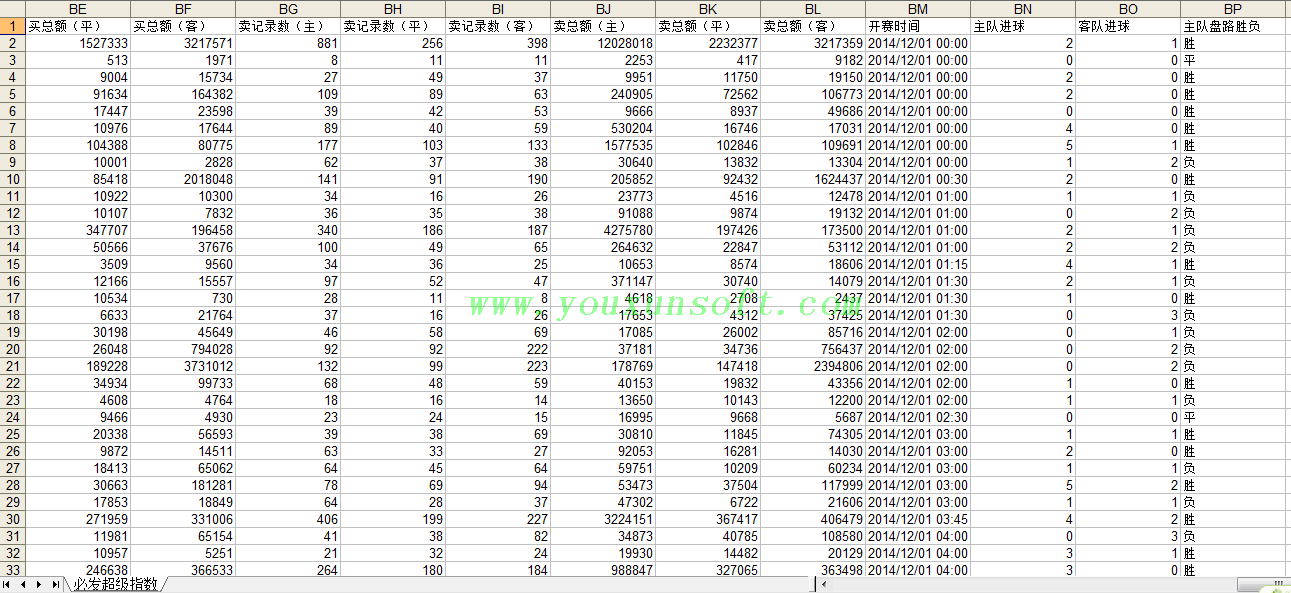
Task: Click the 开赛时间 header cell
Action: (x=918, y=26)
